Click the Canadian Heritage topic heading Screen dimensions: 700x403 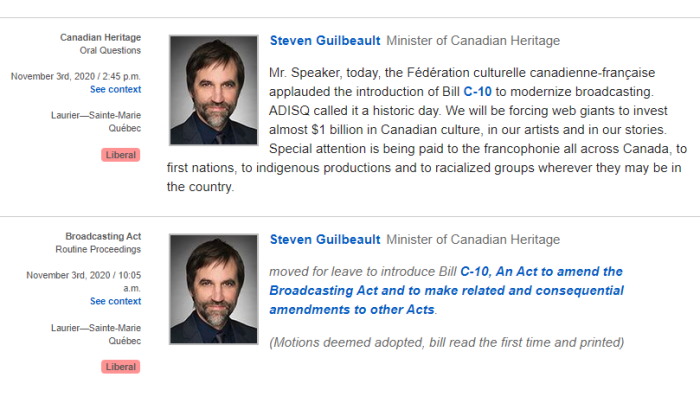click(100, 37)
